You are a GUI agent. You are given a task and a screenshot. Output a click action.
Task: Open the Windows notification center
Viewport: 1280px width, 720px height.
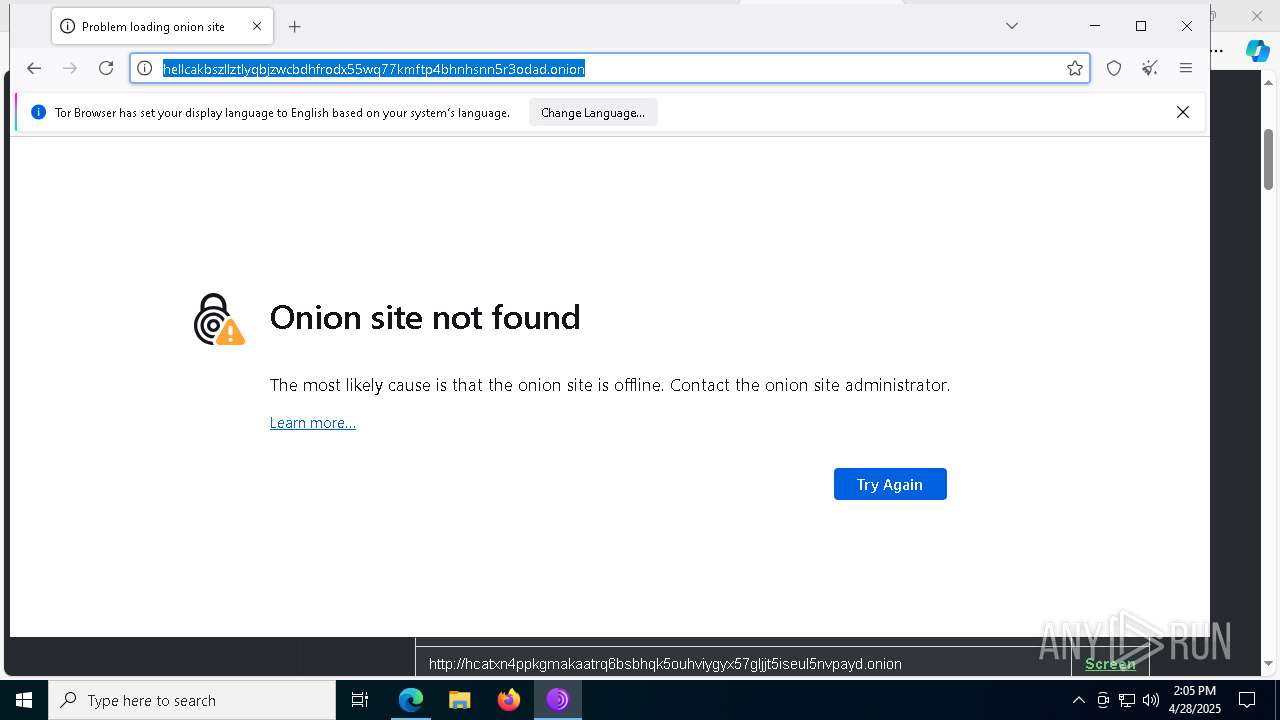(x=1247, y=700)
